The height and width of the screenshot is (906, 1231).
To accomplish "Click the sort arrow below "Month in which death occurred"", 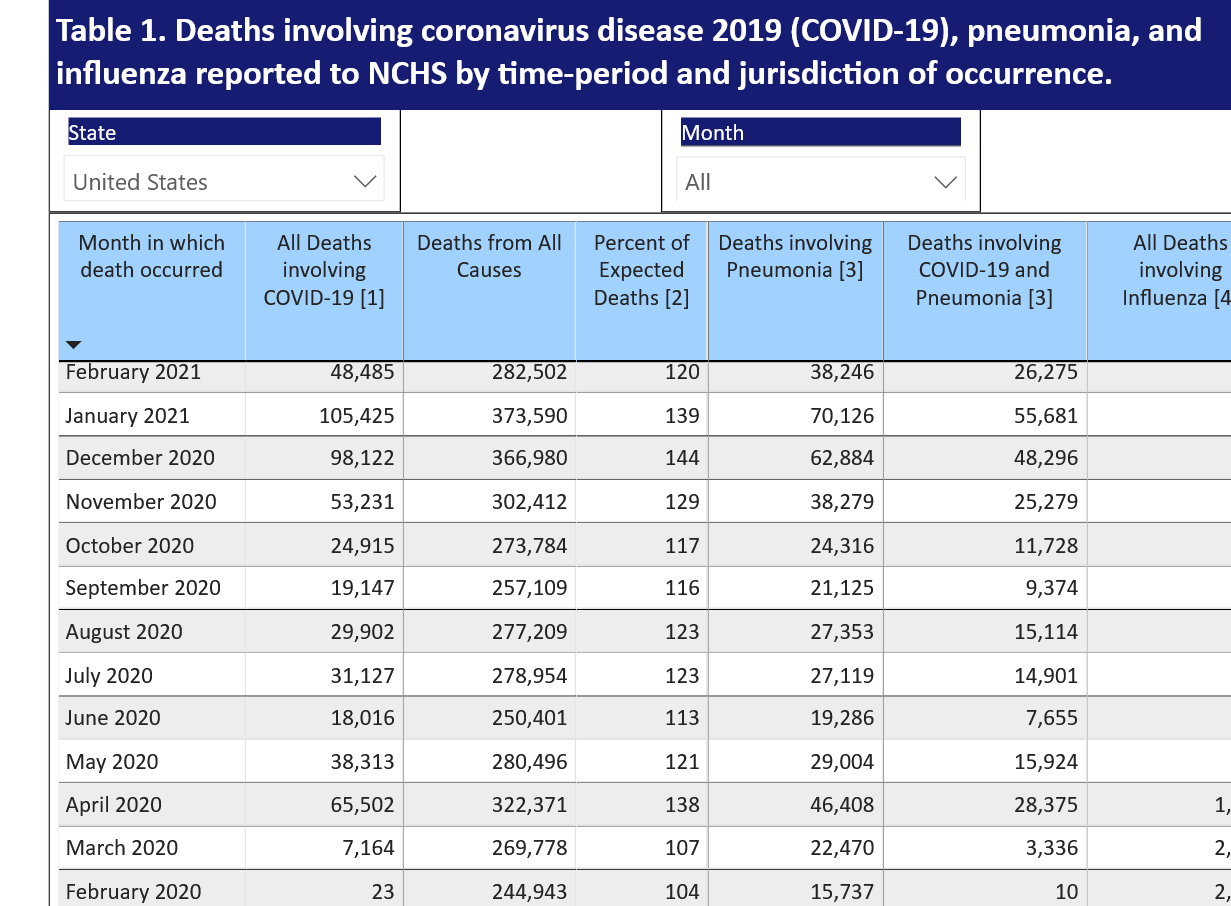I will pos(73,343).
